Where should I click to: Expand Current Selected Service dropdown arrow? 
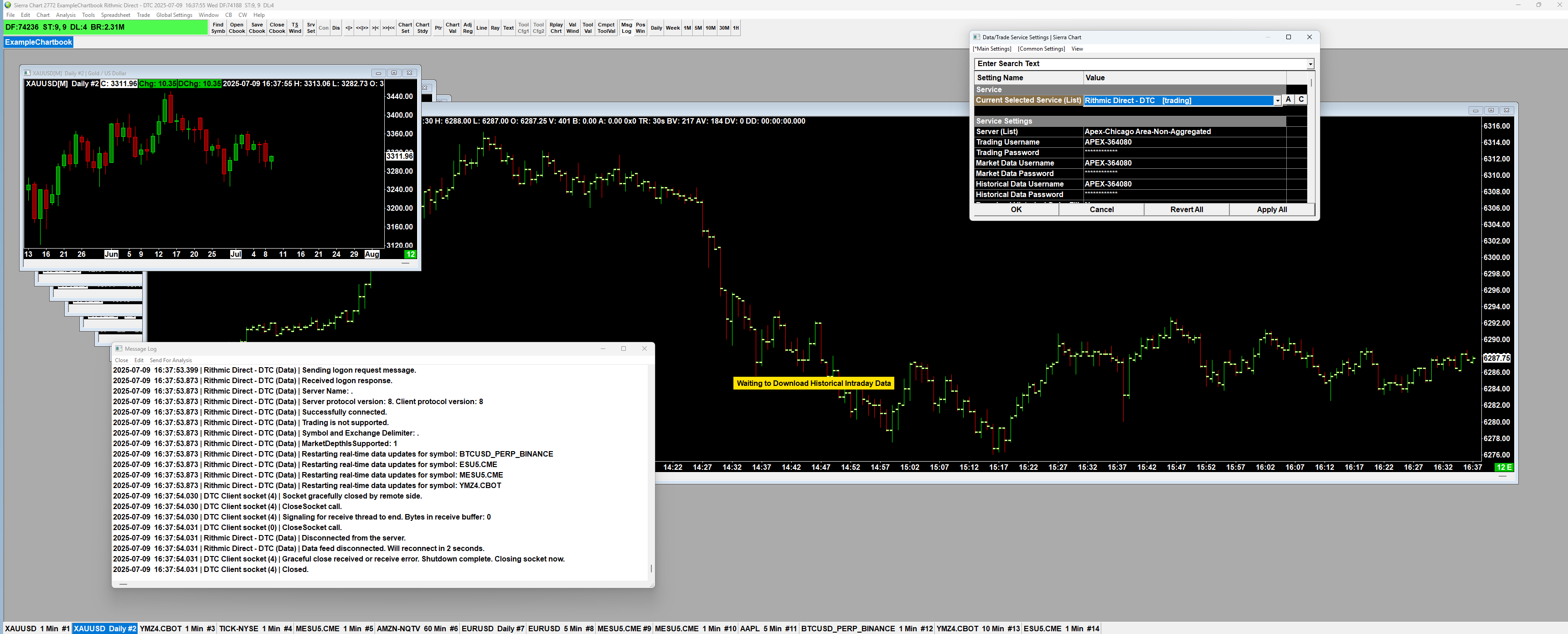[1277, 101]
